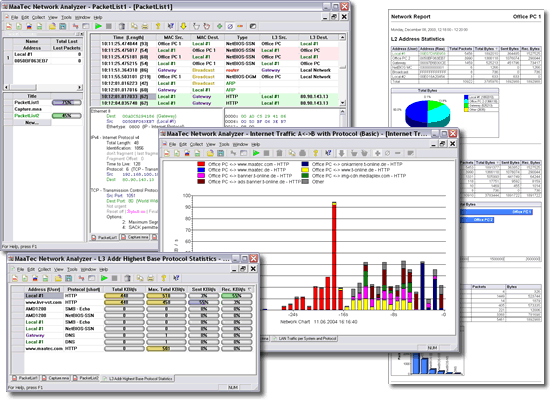This screenshot has width=550, height=400.
Task: Click pie chart in Network Report page
Action: (x=427, y=114)
